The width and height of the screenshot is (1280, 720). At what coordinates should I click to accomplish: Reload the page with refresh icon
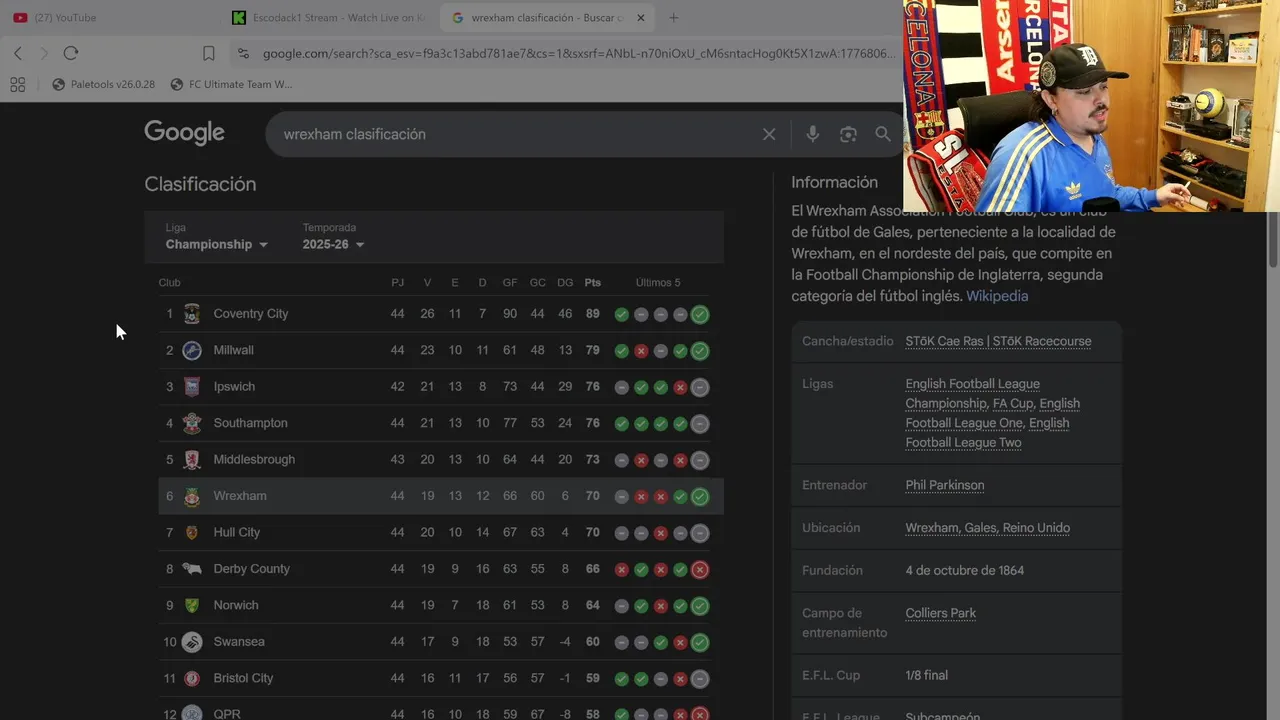[x=70, y=53]
